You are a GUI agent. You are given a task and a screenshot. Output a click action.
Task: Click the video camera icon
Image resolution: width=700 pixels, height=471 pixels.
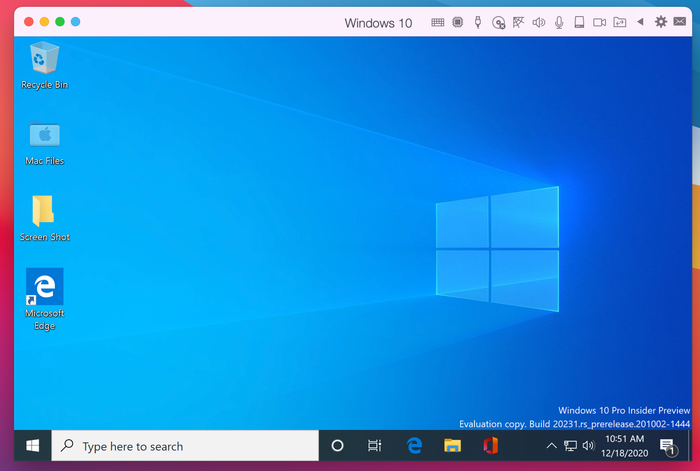pyautogui.click(x=599, y=22)
